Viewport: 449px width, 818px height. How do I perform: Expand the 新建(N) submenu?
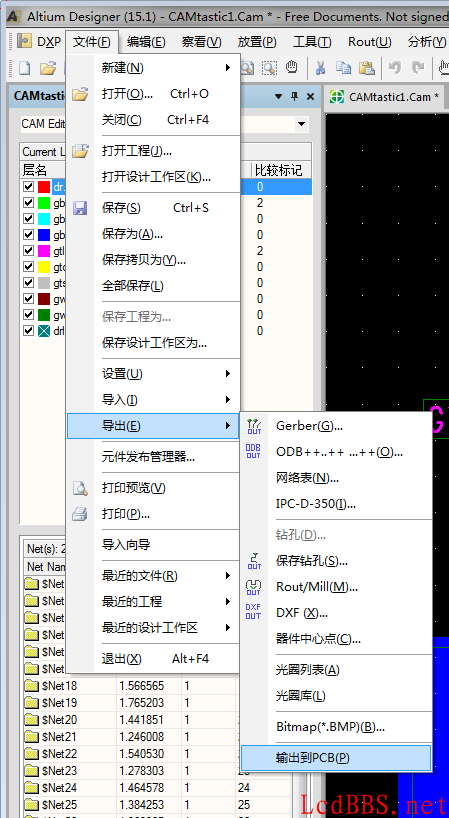click(227, 68)
